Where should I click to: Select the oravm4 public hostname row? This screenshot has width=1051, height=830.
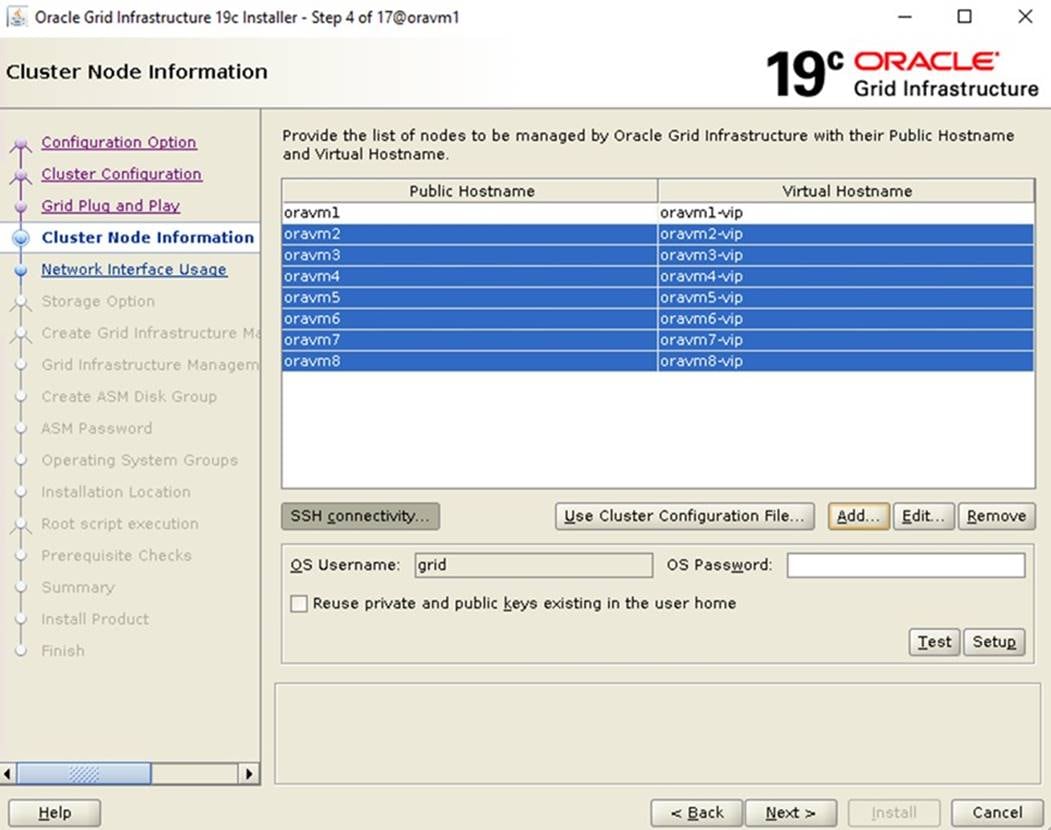470,276
